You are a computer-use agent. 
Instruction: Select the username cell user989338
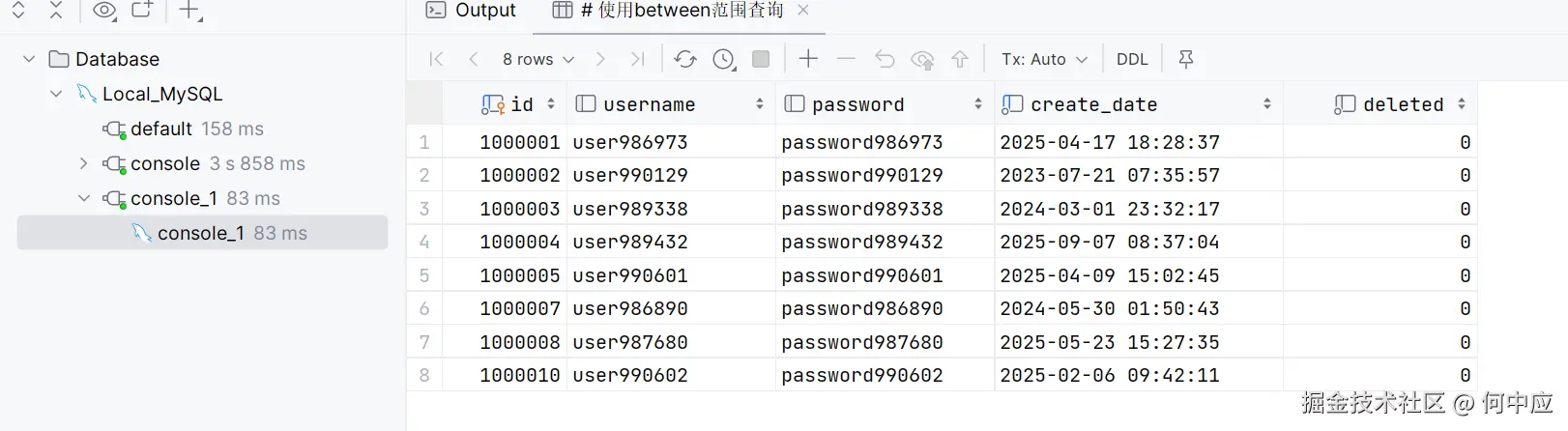630,209
